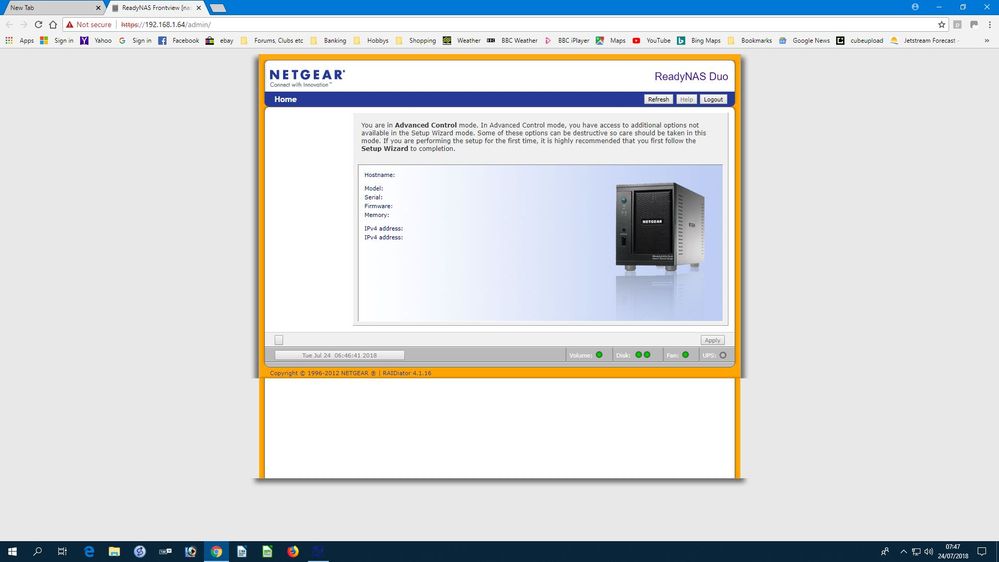
Task: Expand the Shopping bookmark folder
Action: tap(415, 40)
